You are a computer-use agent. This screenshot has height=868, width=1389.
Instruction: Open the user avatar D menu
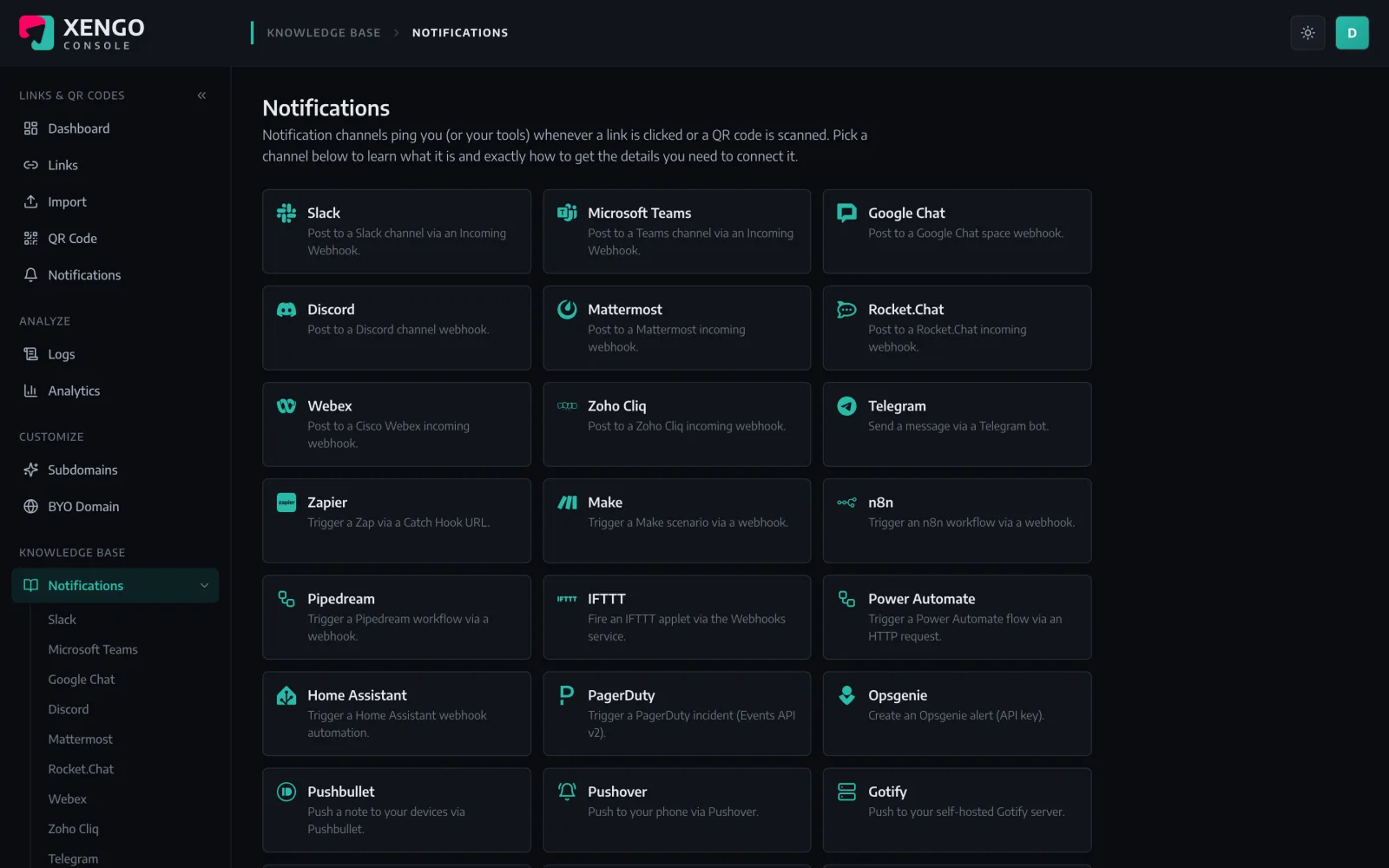click(1352, 33)
